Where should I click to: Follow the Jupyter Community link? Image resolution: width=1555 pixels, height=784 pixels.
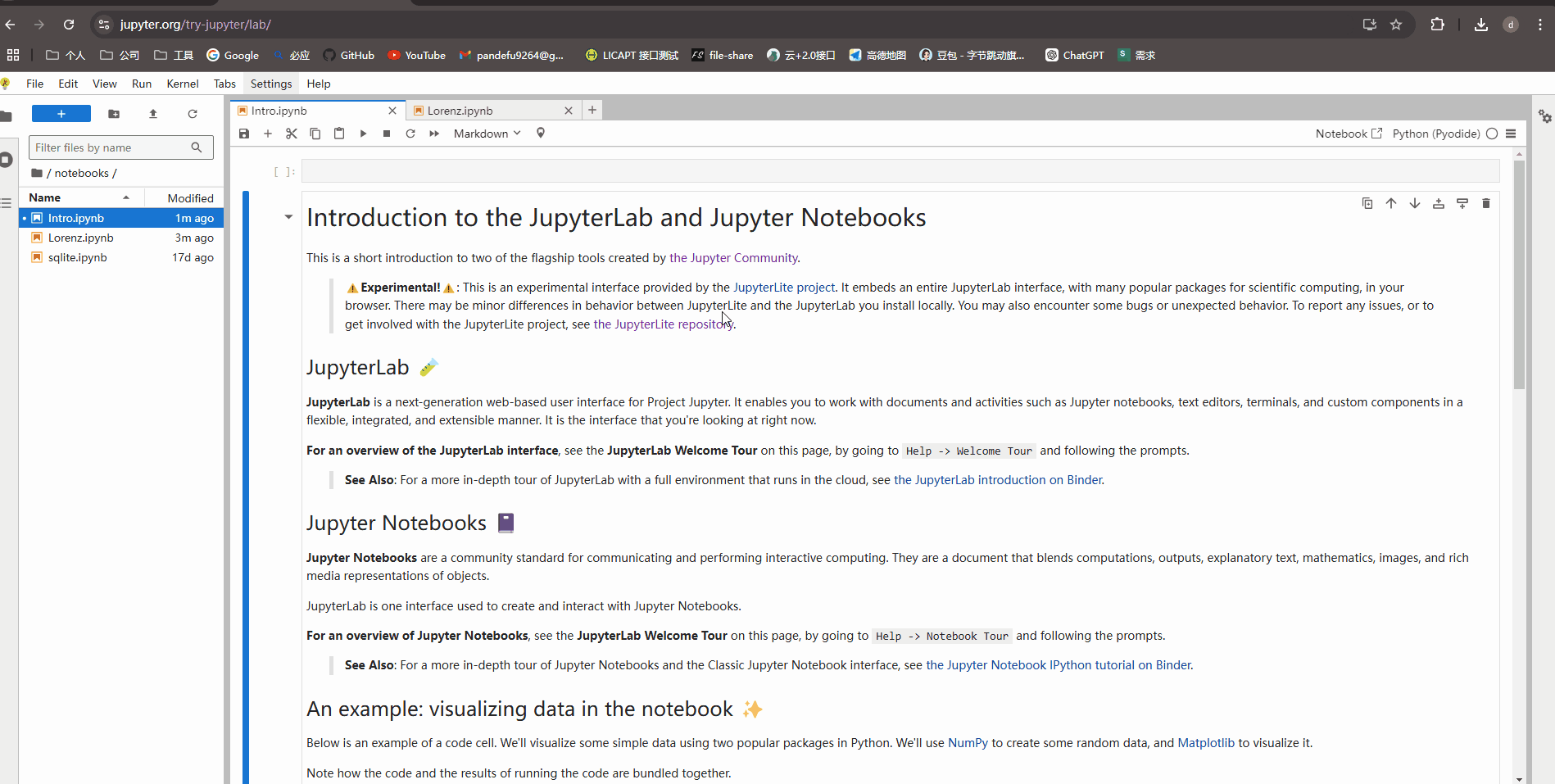(x=733, y=258)
